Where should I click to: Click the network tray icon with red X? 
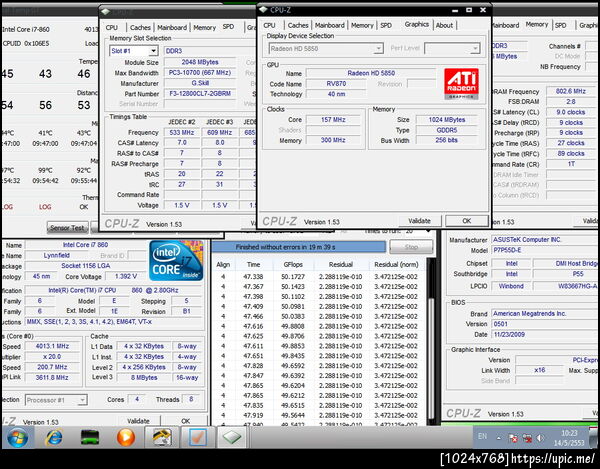[527, 438]
